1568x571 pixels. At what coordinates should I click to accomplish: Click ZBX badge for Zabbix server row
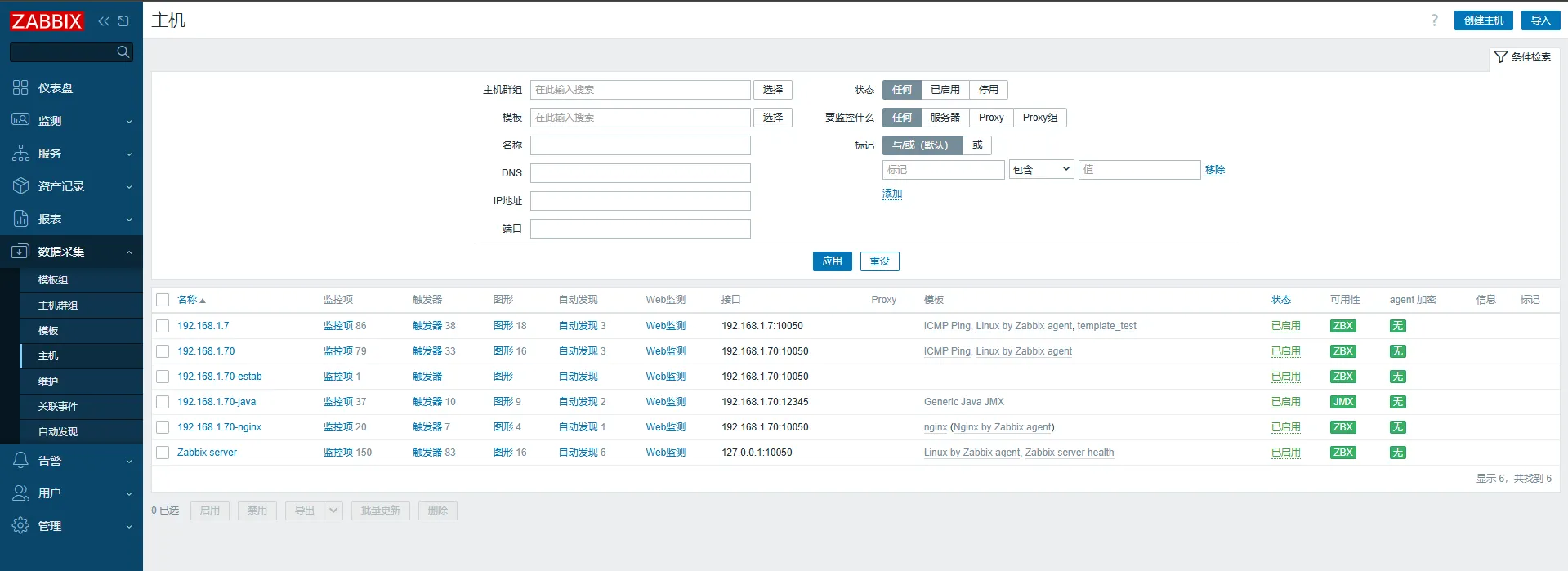coord(1342,453)
